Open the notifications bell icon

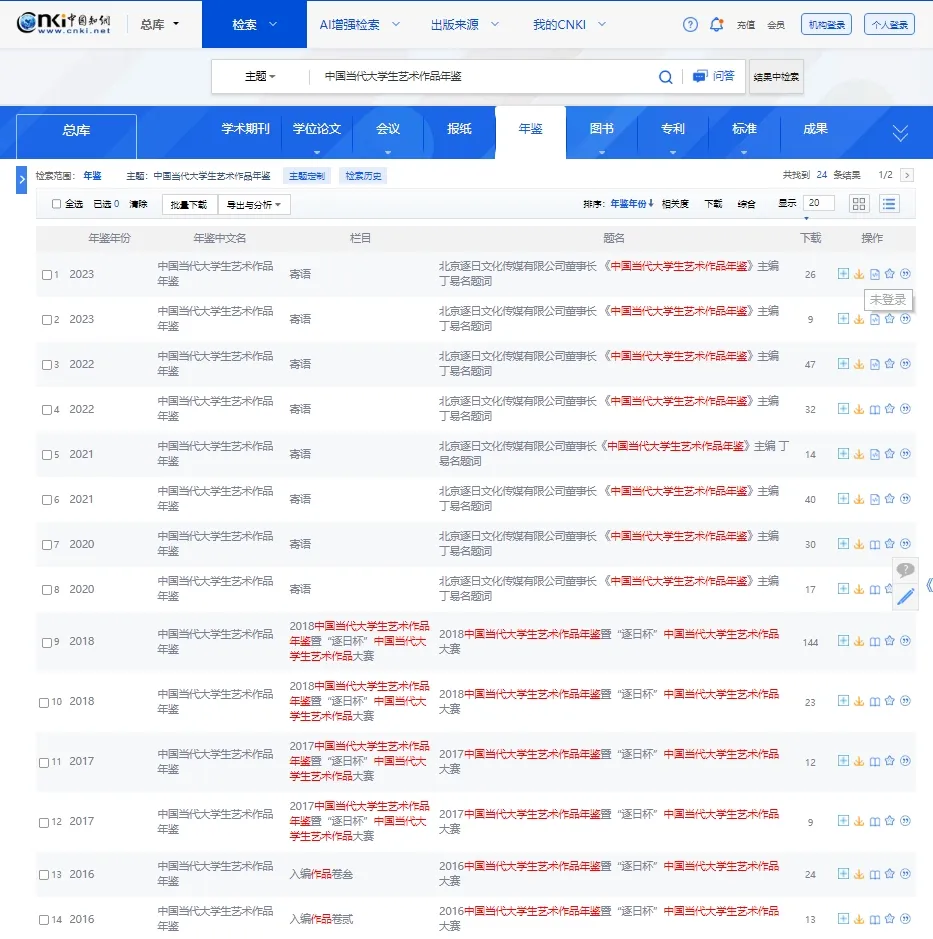tap(716, 25)
